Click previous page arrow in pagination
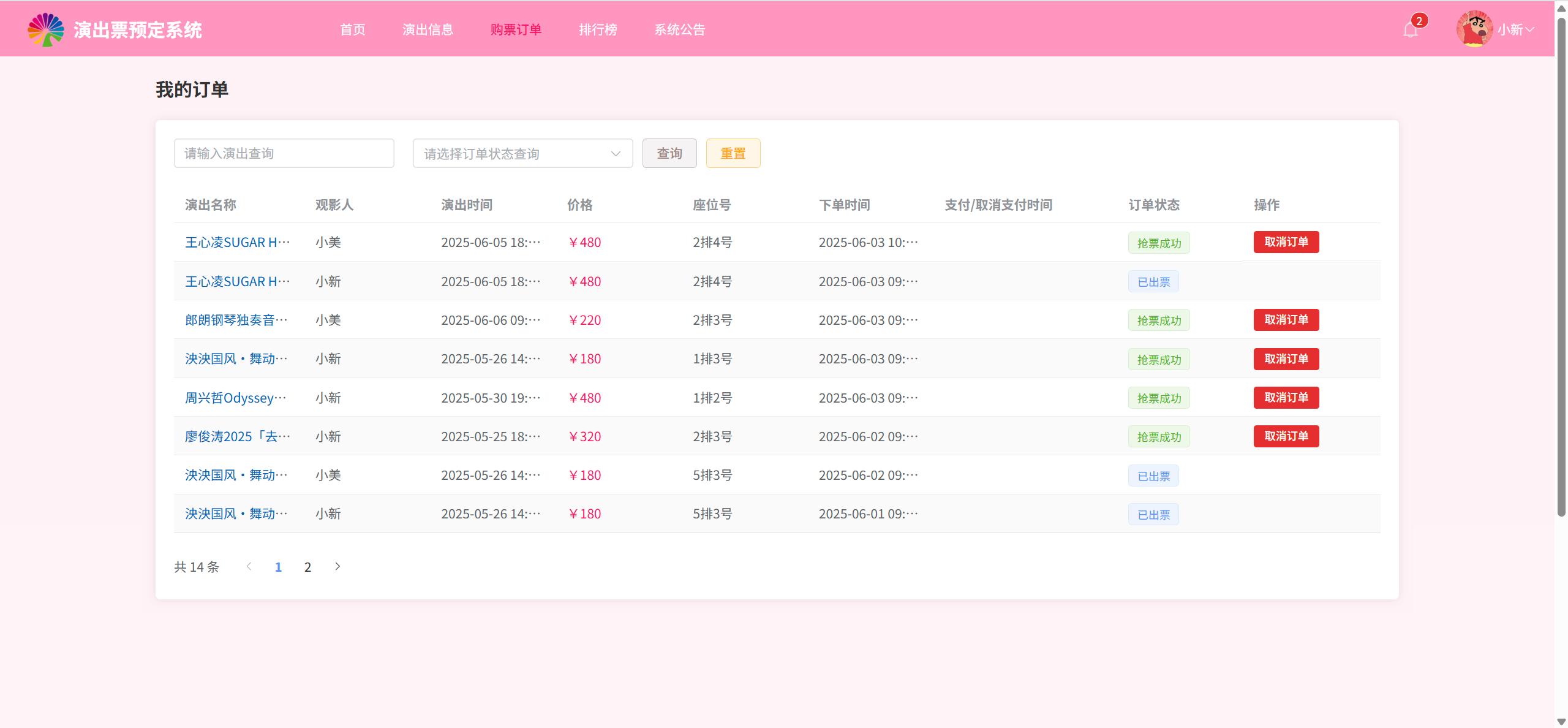1568x728 pixels. click(249, 567)
